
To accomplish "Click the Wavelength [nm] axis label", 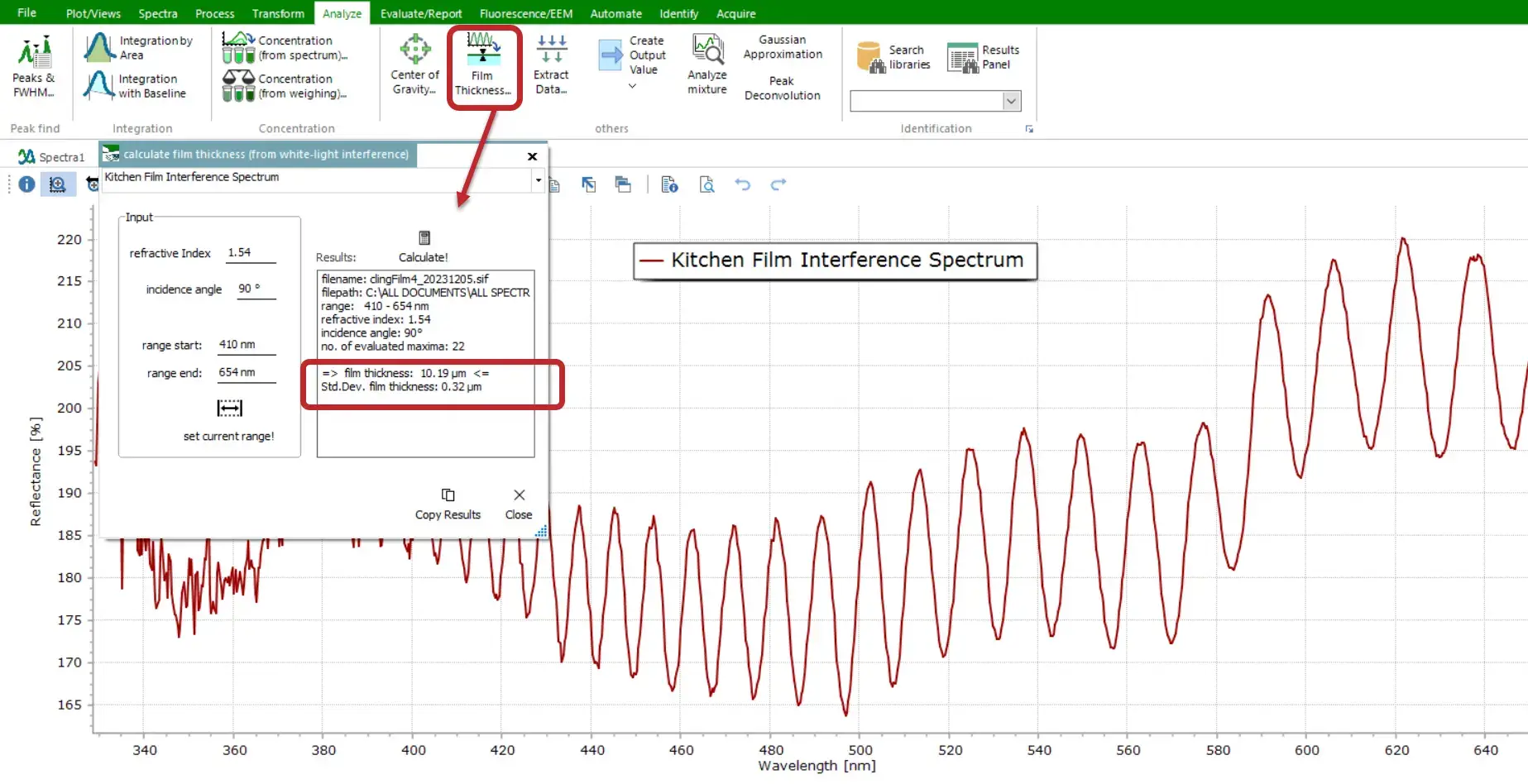I will click(x=817, y=767).
